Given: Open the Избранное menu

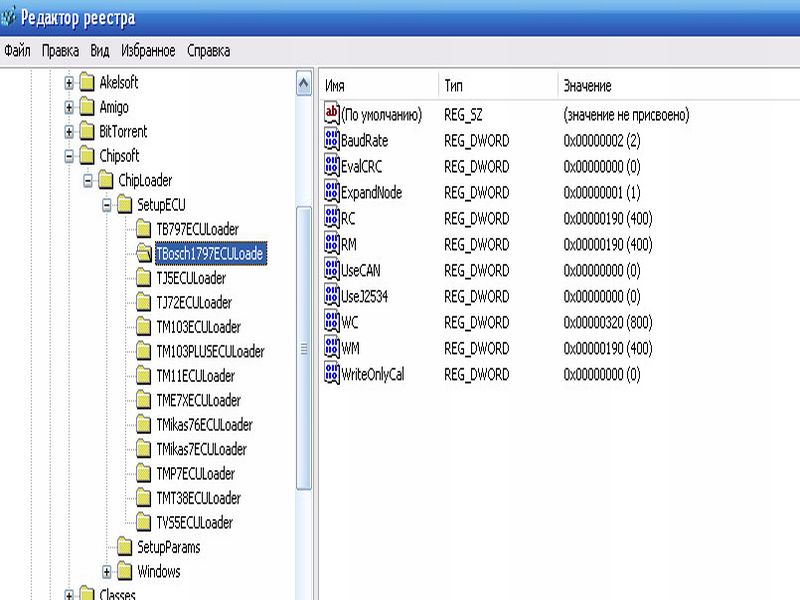Looking at the screenshot, I should click(148, 50).
